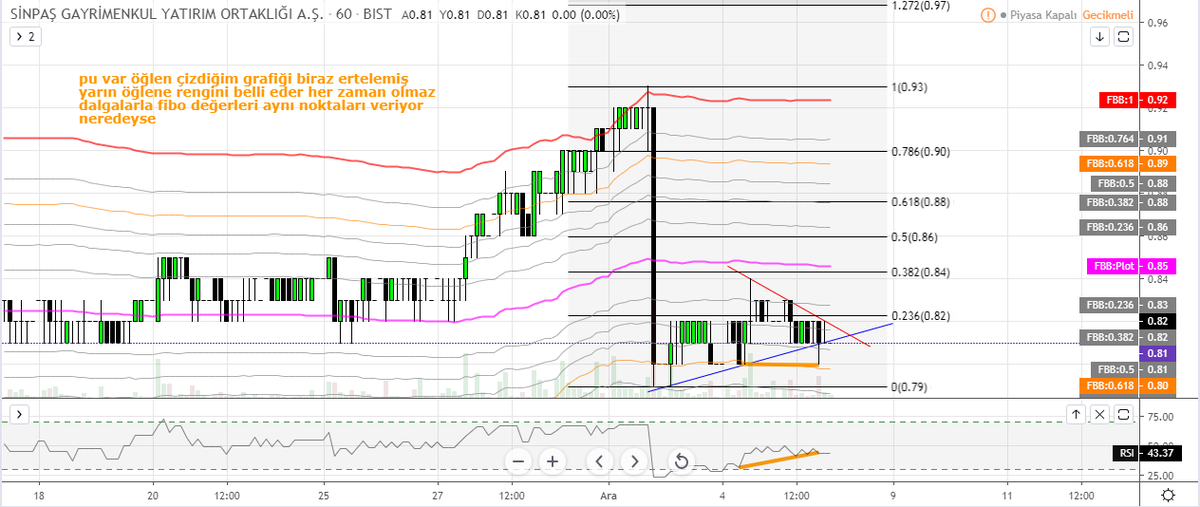Screen dimensions: 1200x507
Task: Move the chart left with arrow button
Action: [599, 461]
